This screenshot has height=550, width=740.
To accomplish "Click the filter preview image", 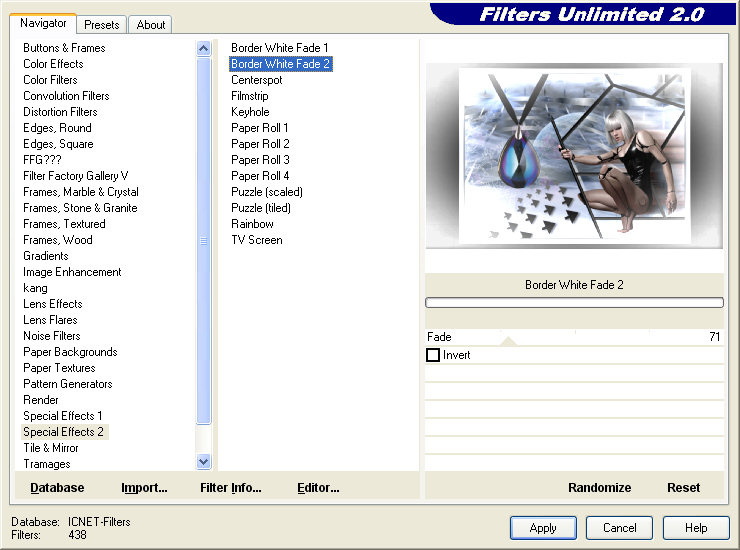I will (x=574, y=155).
